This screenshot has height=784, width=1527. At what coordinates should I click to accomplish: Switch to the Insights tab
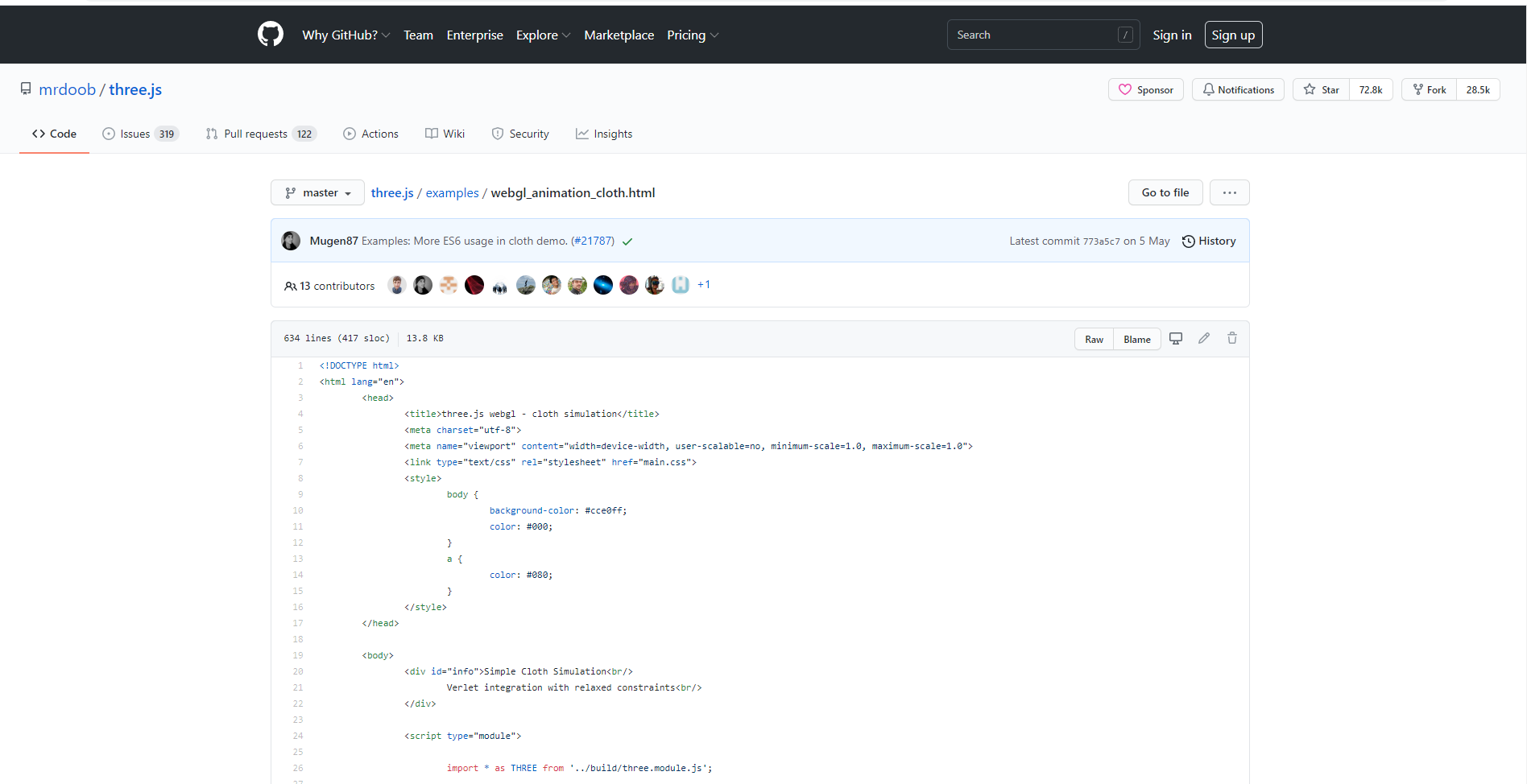click(x=604, y=134)
